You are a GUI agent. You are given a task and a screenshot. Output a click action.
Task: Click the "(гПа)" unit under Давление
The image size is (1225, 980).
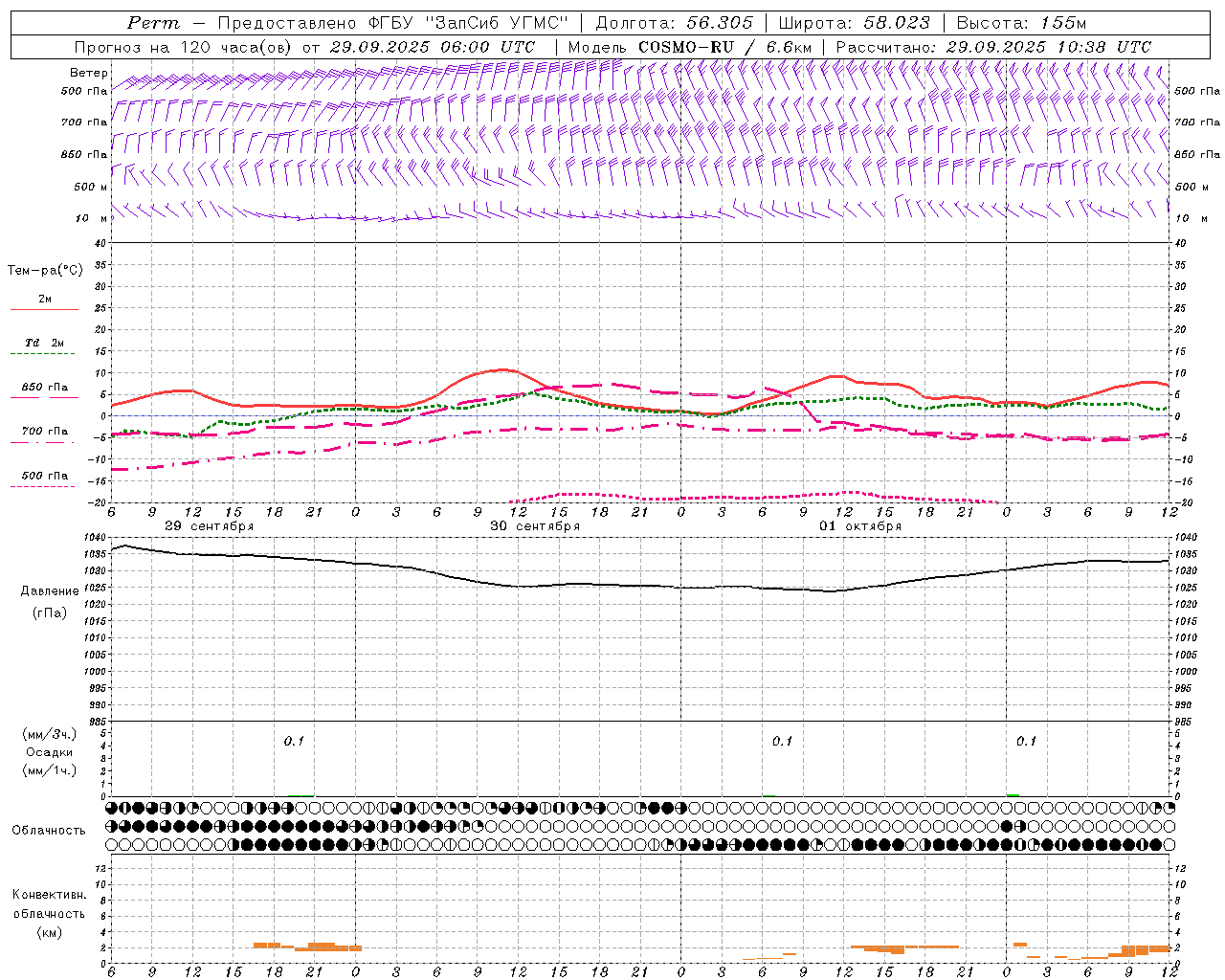(x=50, y=612)
